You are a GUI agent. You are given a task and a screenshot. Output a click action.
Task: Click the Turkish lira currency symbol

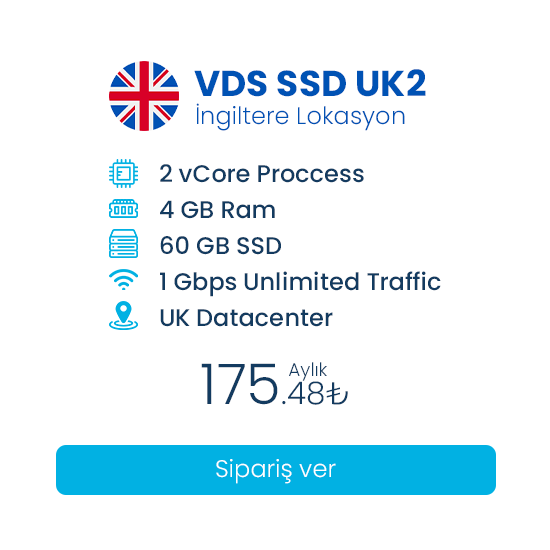click(337, 394)
